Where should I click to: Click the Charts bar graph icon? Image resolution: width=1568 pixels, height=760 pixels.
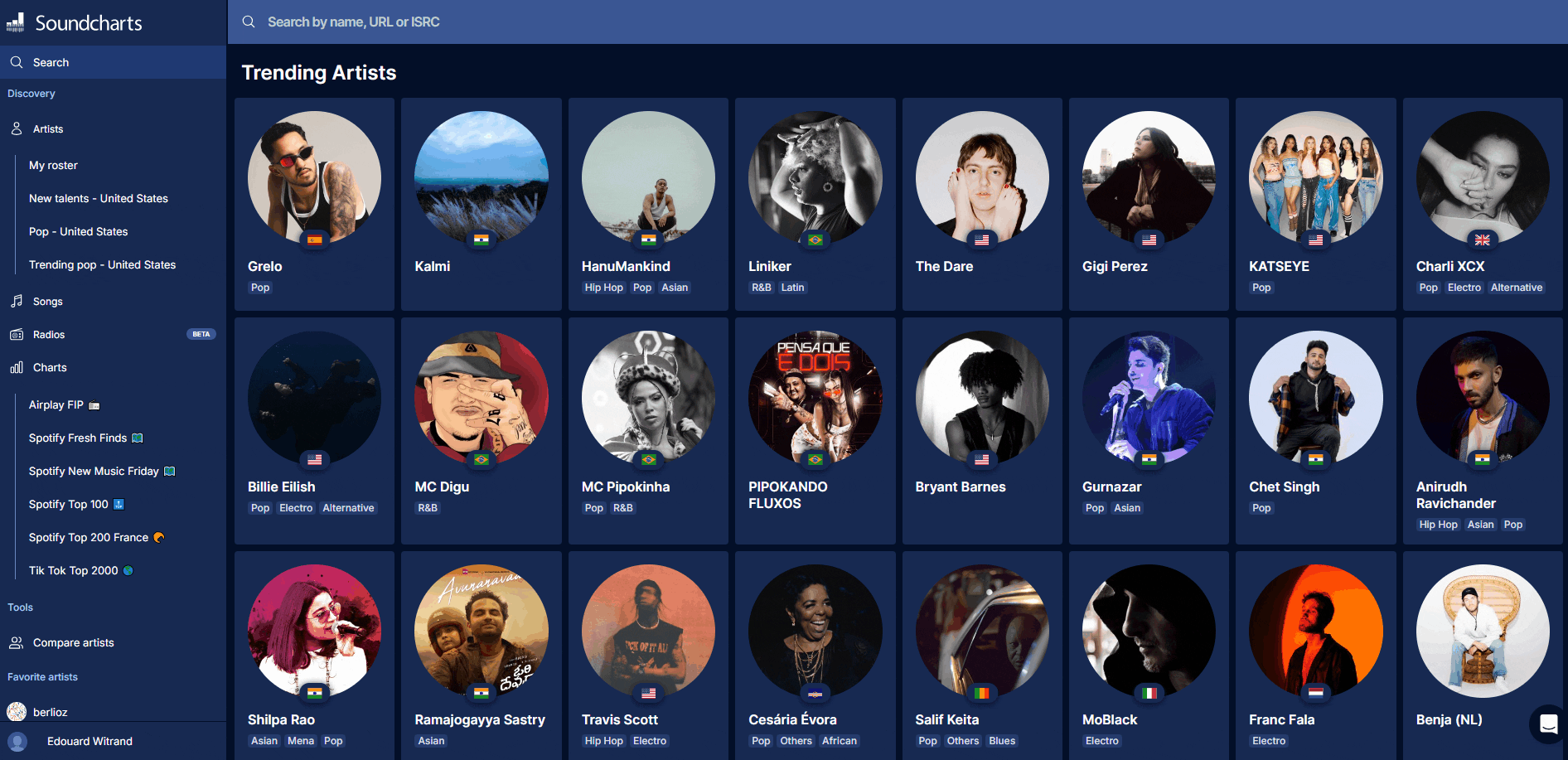pyautogui.click(x=17, y=367)
